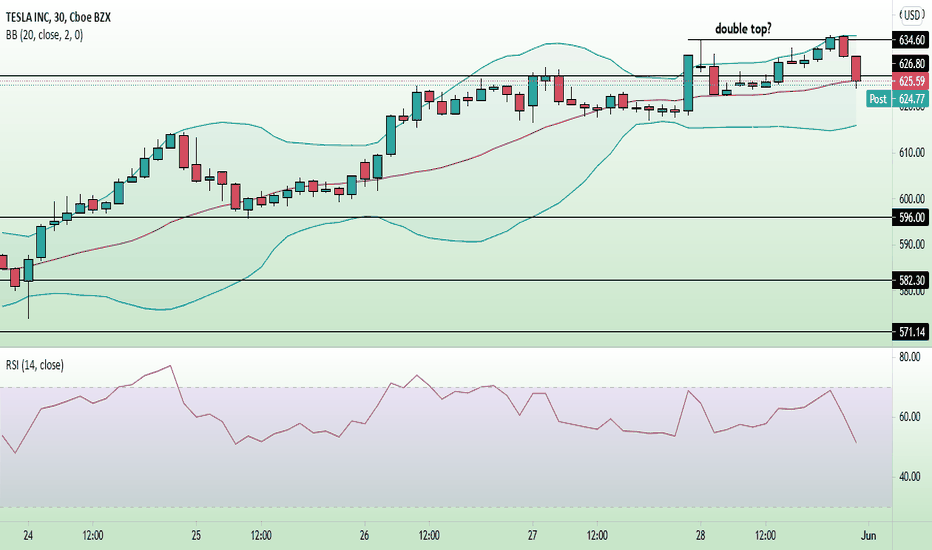Click the date label 25 on time axis
932x550 pixels.
196,535
